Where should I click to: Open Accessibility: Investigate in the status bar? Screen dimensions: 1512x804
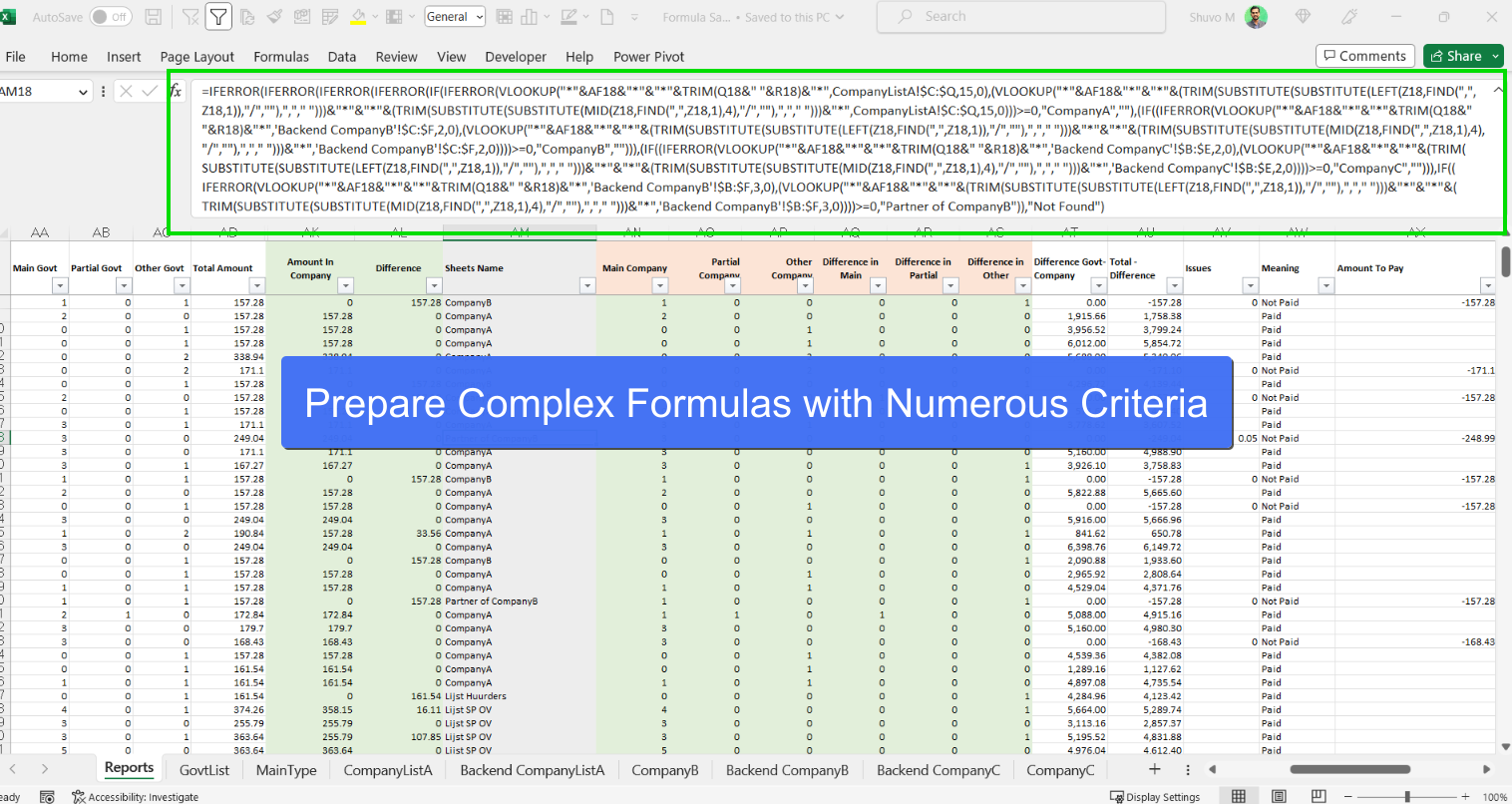tap(135, 797)
